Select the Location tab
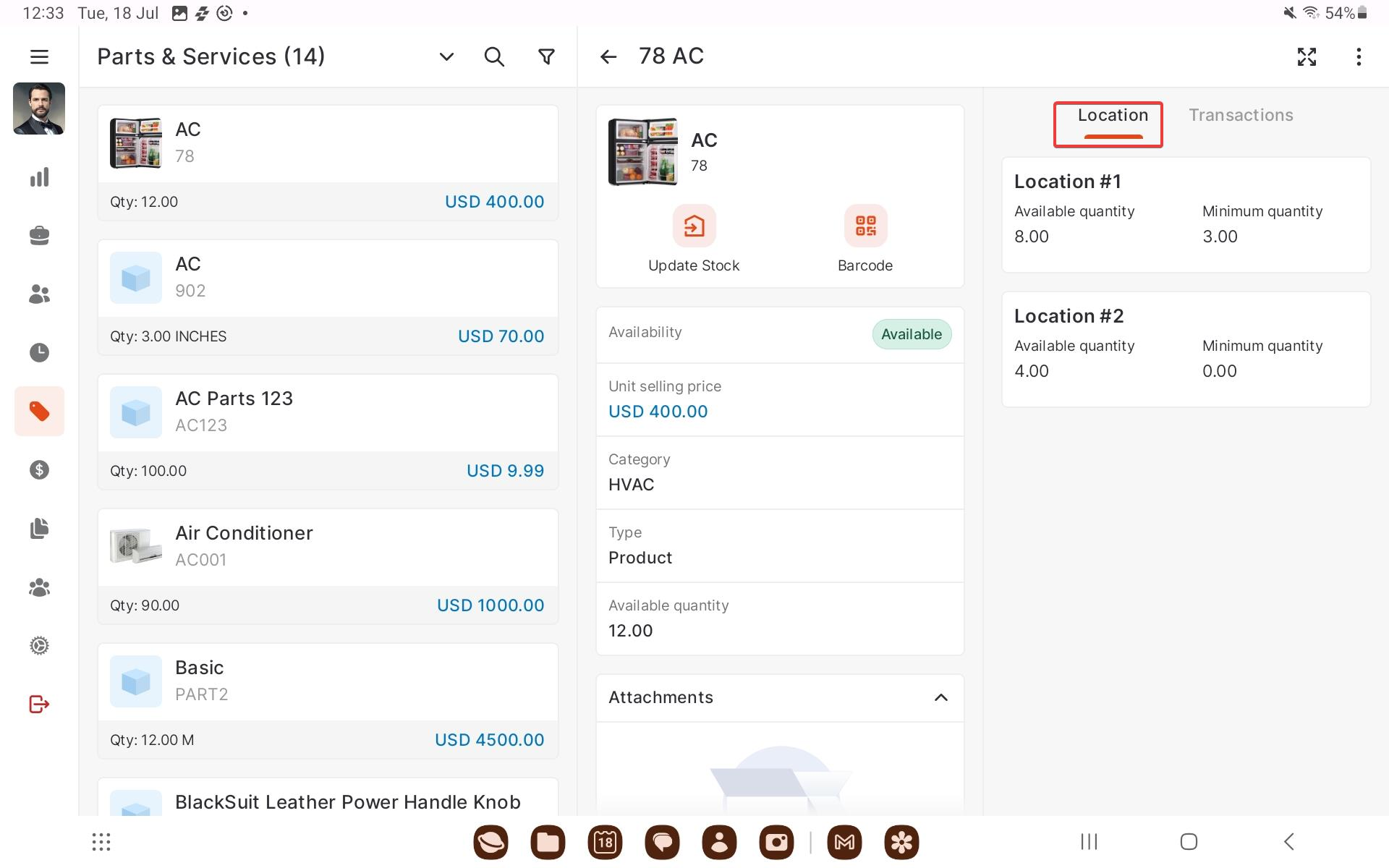Viewport: 1389px width, 868px height. click(x=1112, y=116)
